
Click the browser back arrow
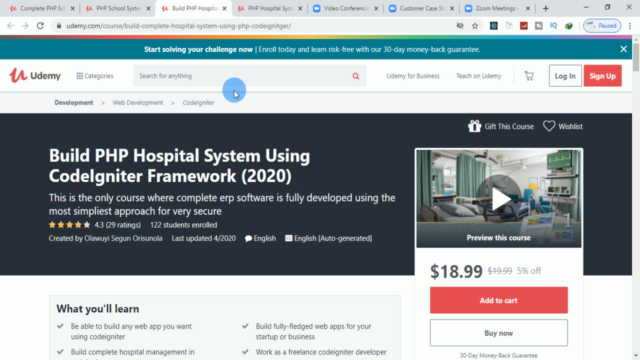tap(10, 26)
